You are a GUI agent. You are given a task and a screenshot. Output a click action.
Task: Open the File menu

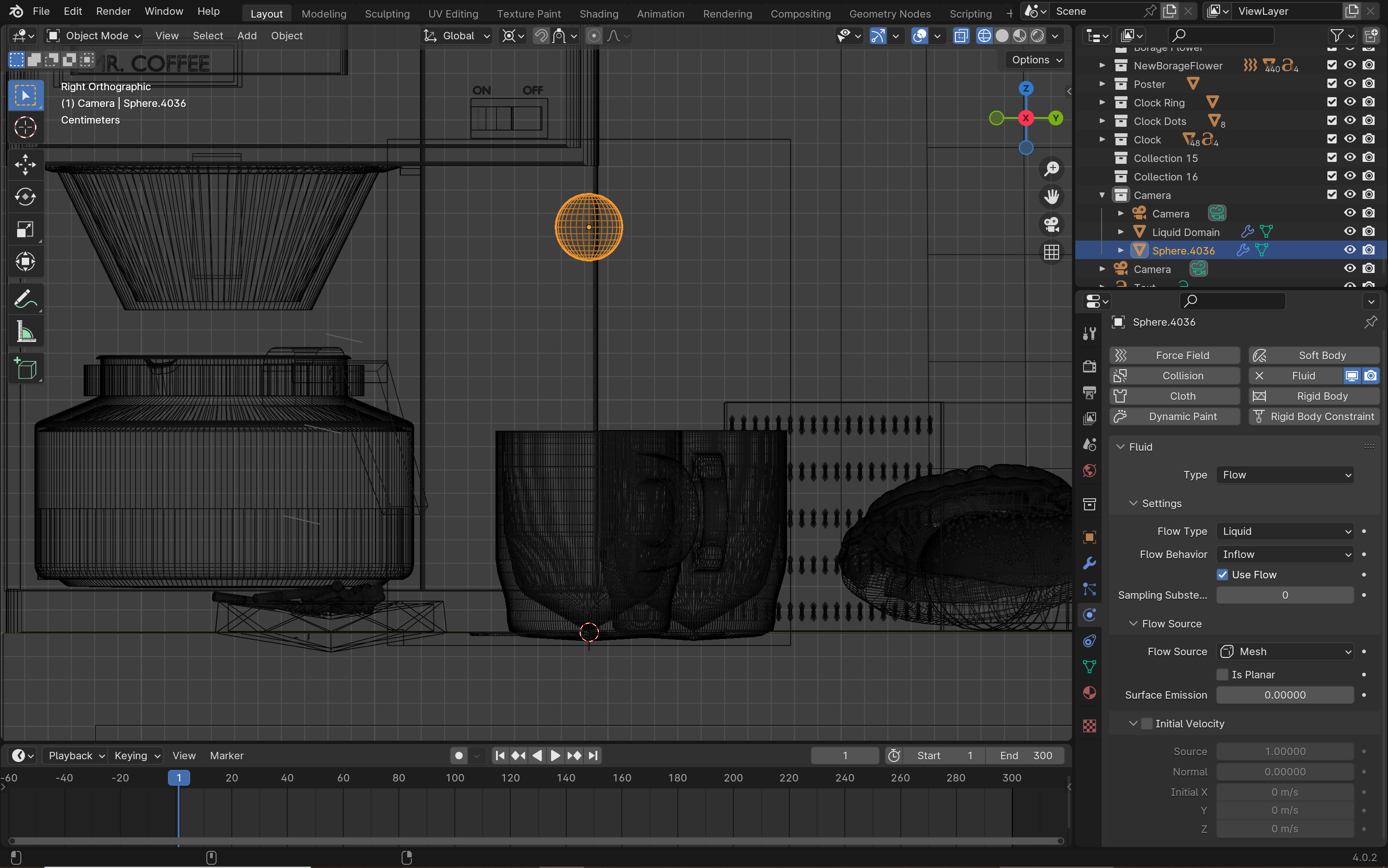[x=41, y=11]
